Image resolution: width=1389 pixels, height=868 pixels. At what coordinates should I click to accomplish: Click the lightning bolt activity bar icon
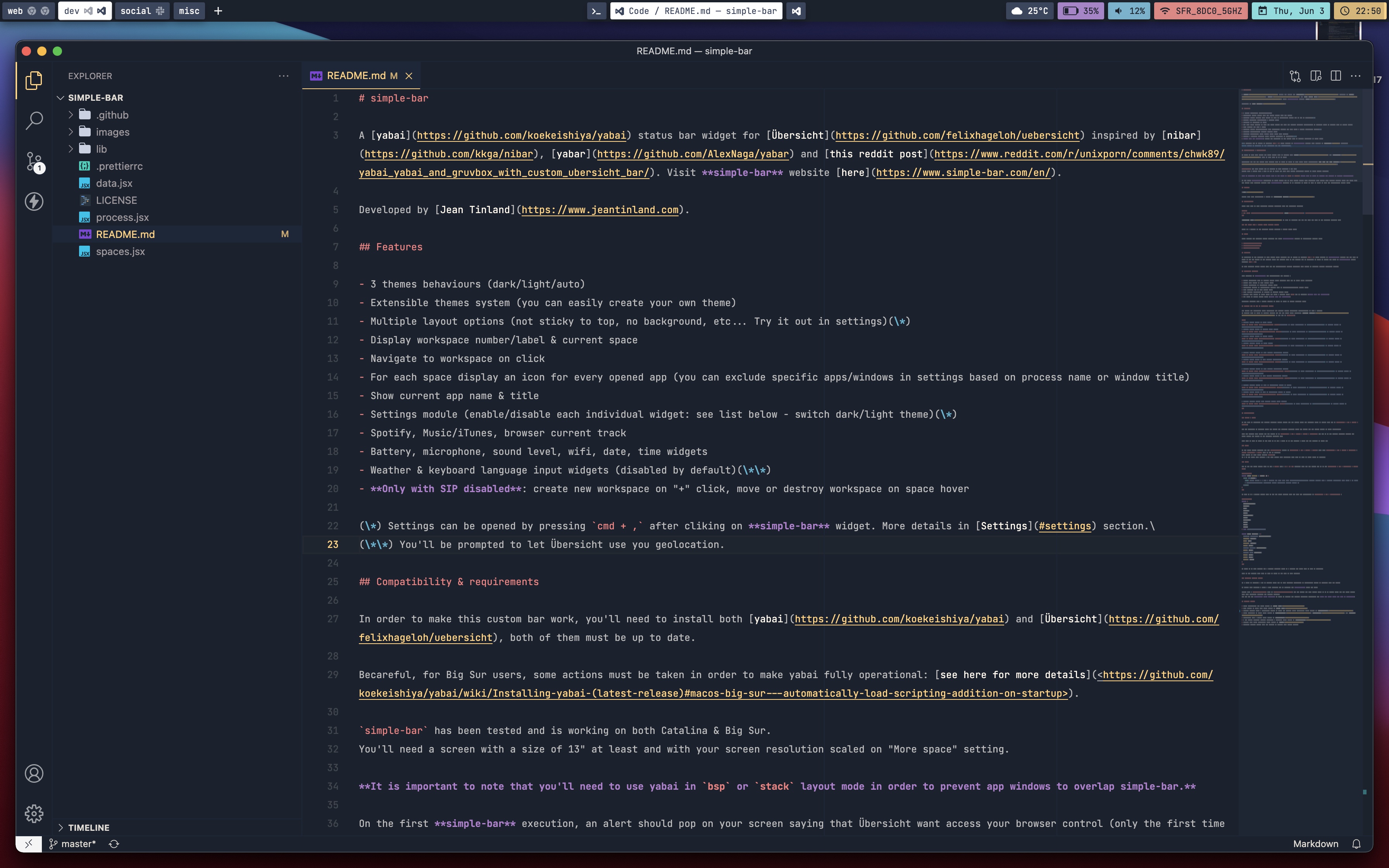pyautogui.click(x=34, y=201)
